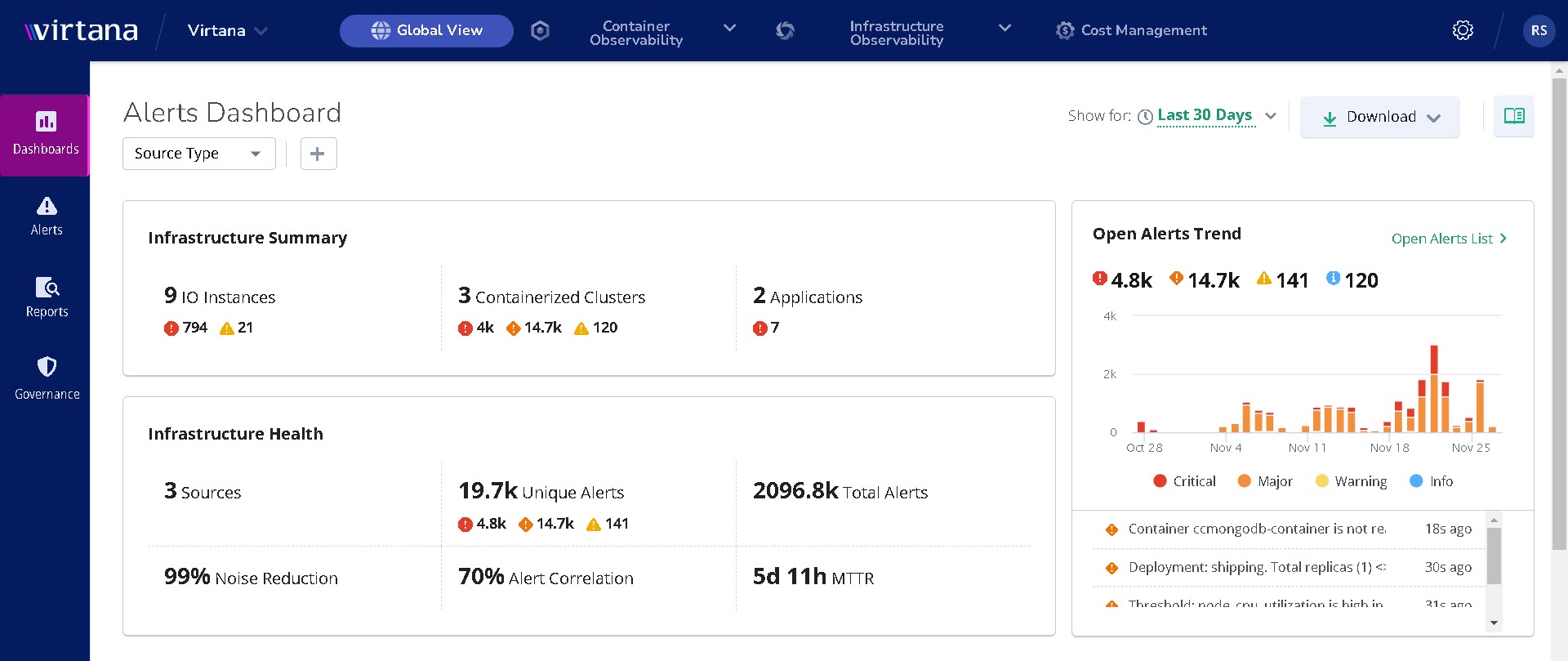Click the 19.7k Unique Alerts value

click(541, 491)
